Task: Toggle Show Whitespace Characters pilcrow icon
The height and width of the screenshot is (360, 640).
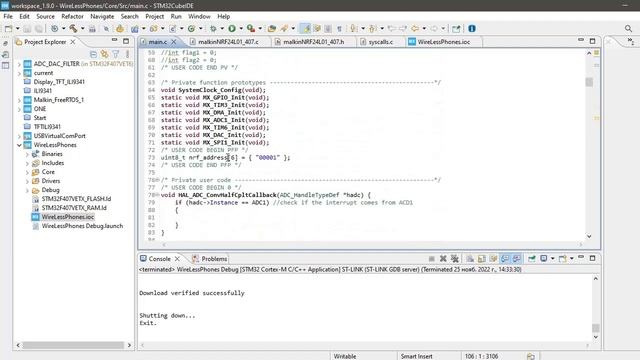Action: 339,29
